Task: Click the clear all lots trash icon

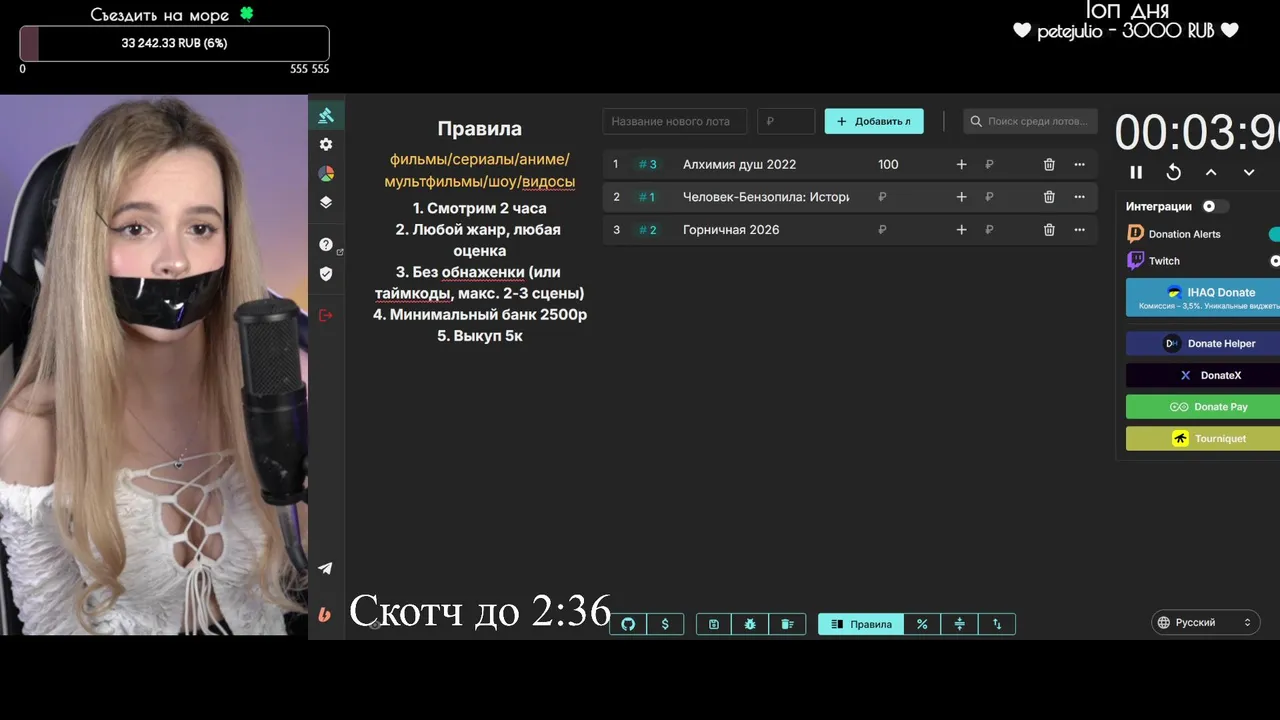Action: pos(787,624)
